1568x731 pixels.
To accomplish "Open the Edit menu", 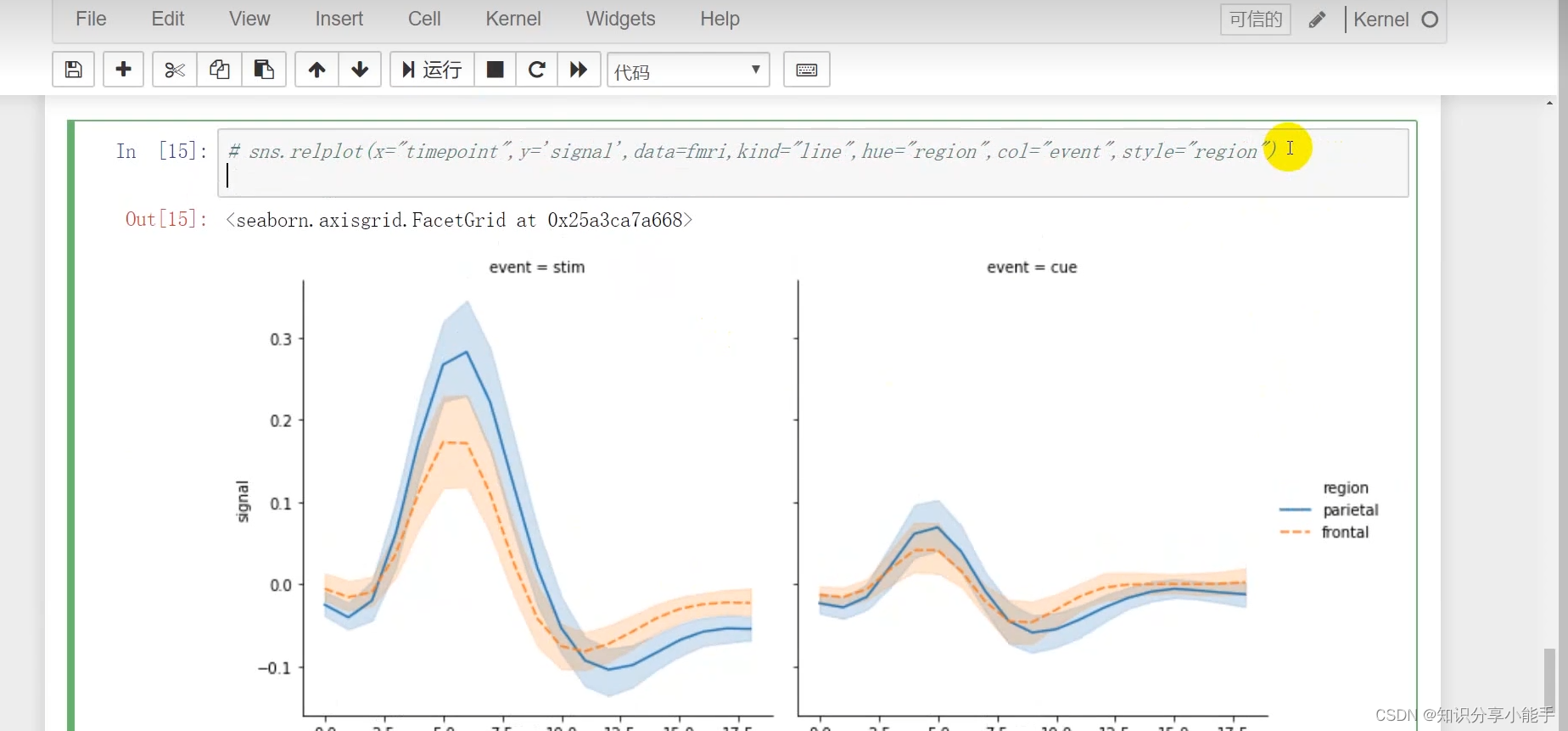I will 168,19.
